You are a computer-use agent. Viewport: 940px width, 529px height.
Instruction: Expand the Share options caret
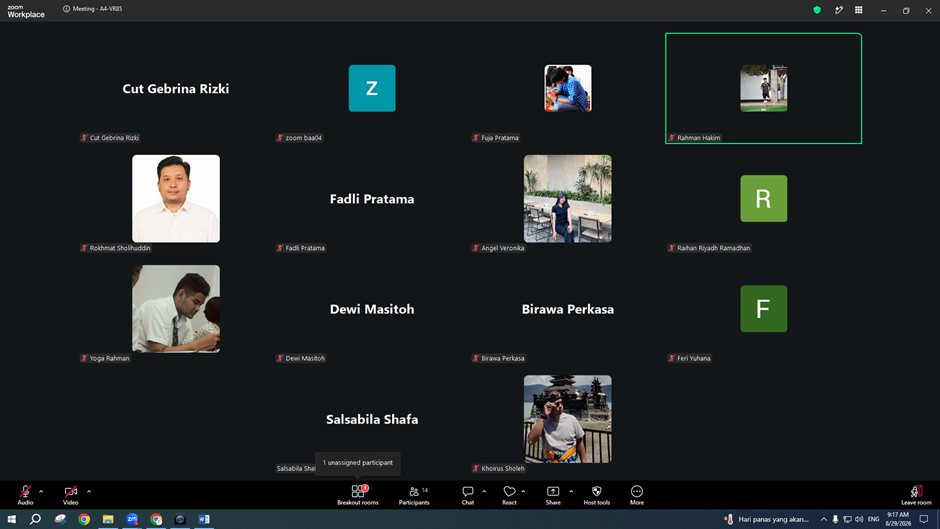571,491
